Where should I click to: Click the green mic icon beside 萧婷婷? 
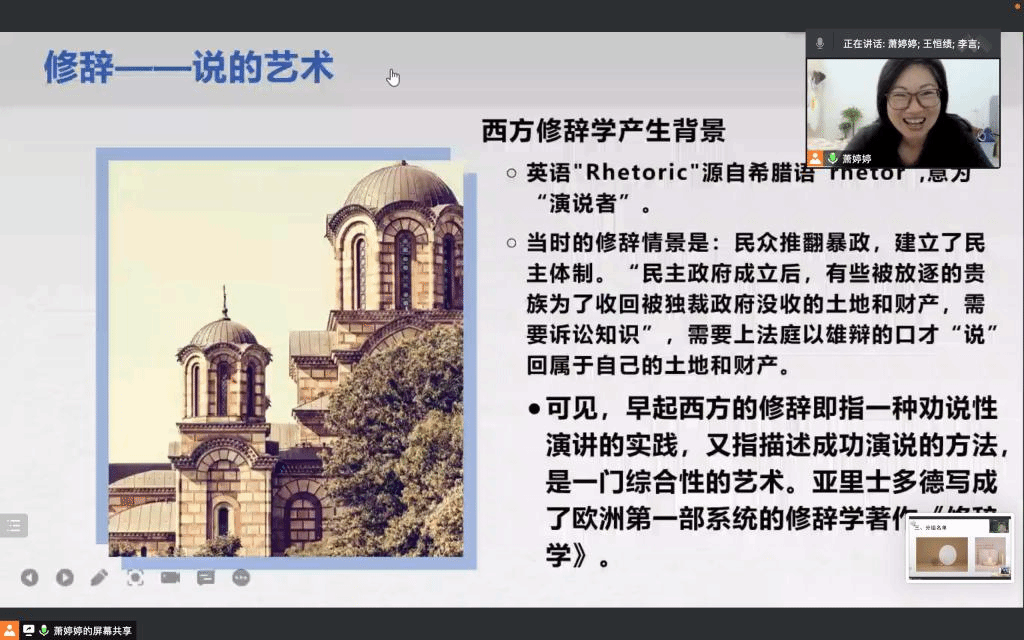[832, 159]
